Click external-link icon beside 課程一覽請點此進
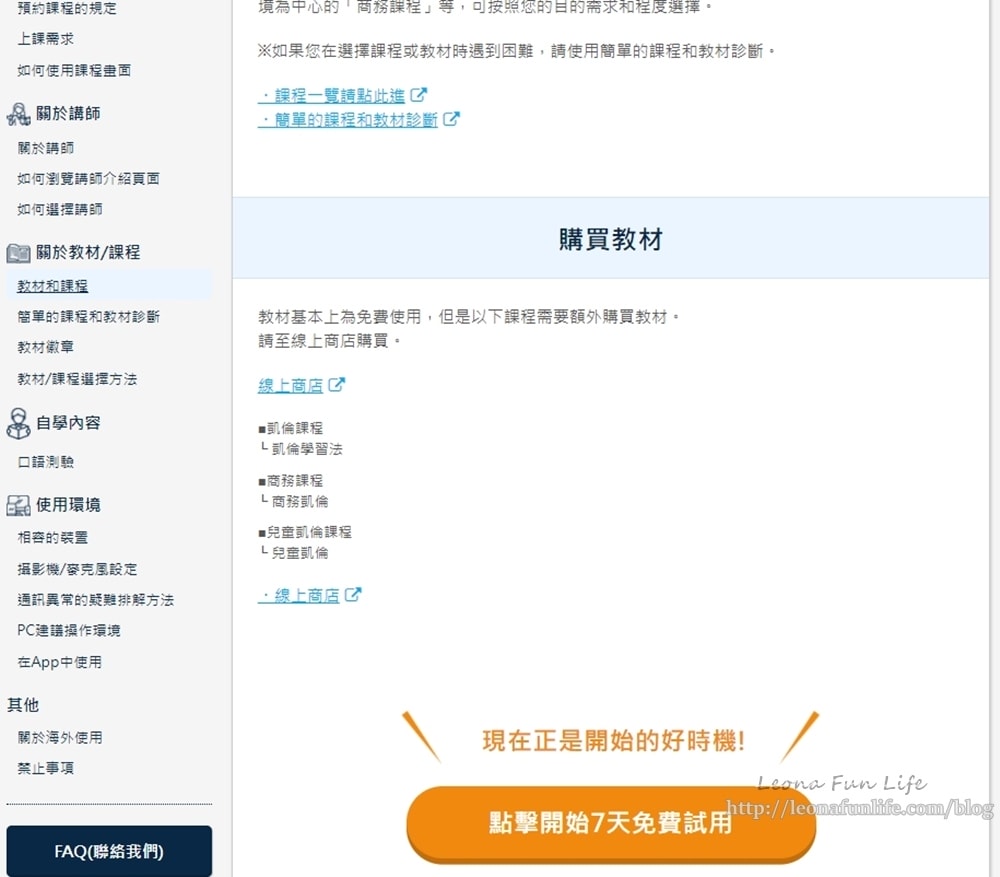The height and width of the screenshot is (877, 1000). 419,95
